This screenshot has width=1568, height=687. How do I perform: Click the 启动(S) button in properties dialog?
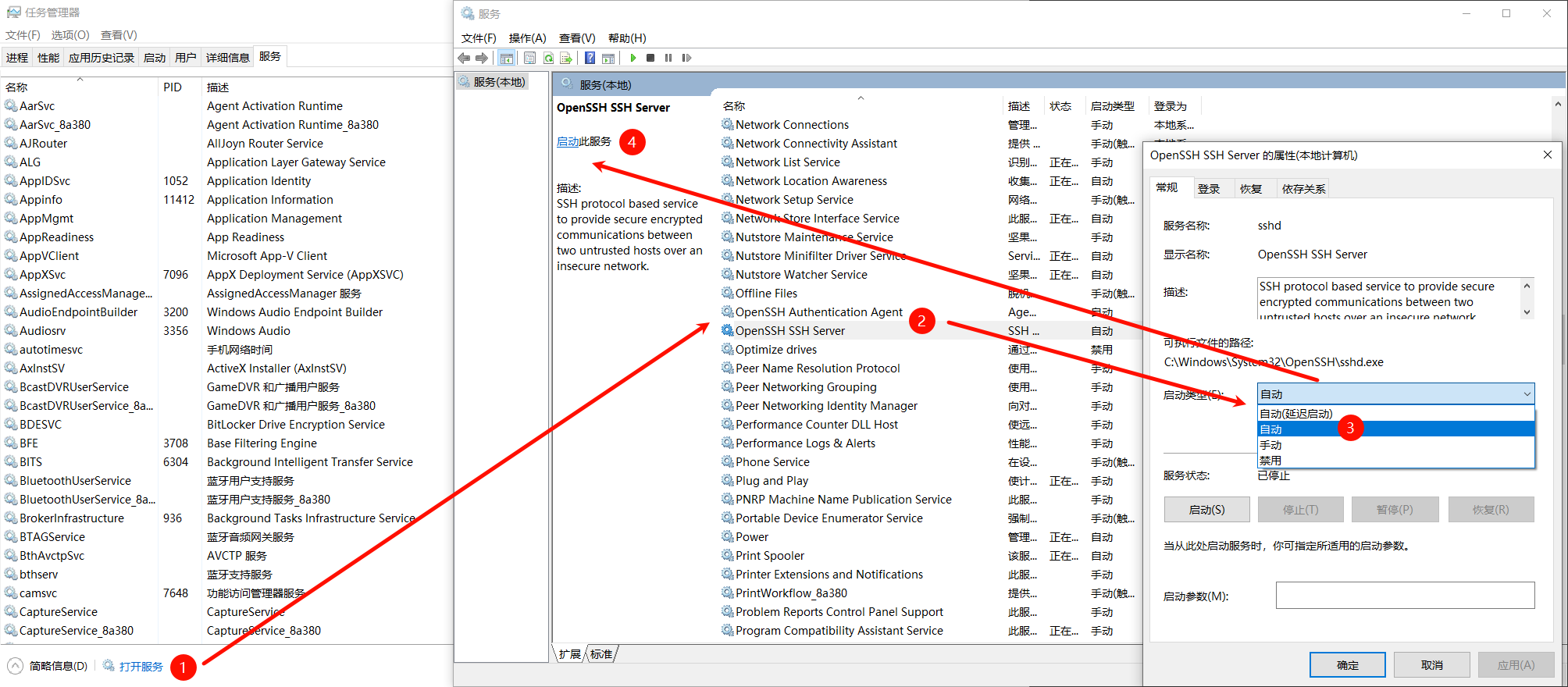point(1206,510)
